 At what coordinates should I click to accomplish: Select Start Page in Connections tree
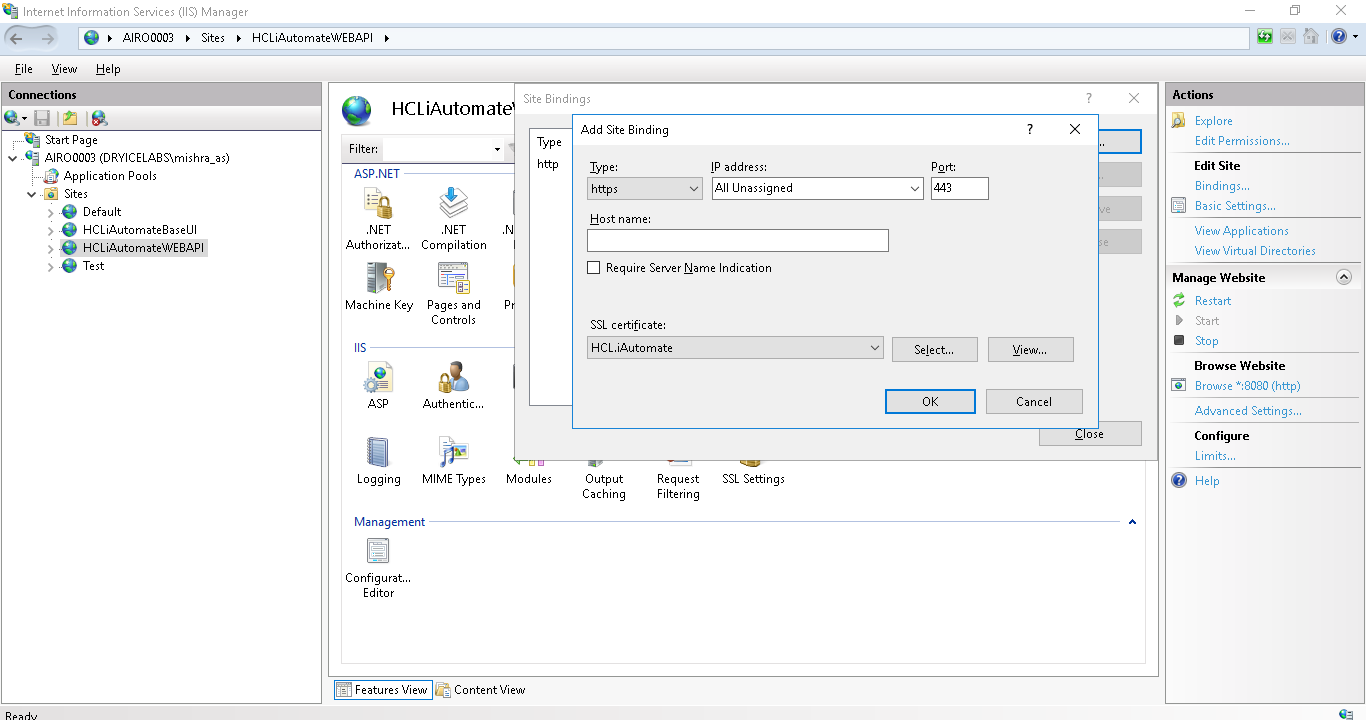point(71,140)
